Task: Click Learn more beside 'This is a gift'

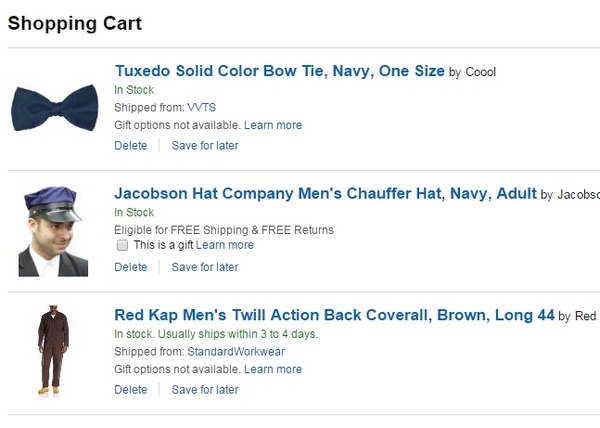Action: pos(225,245)
